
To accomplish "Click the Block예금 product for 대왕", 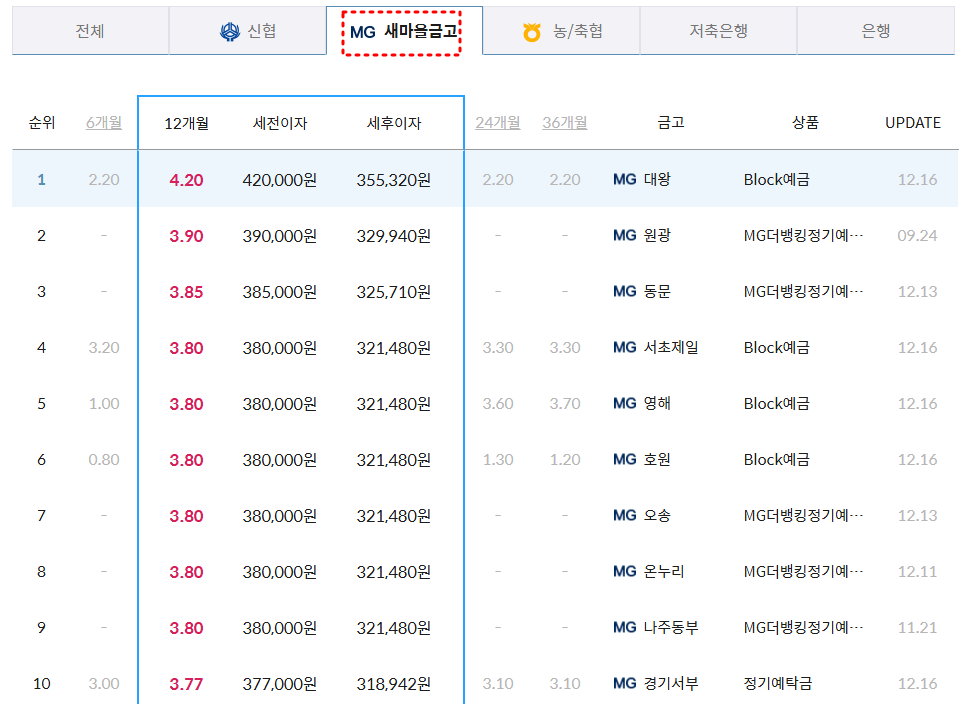I will coord(776,179).
